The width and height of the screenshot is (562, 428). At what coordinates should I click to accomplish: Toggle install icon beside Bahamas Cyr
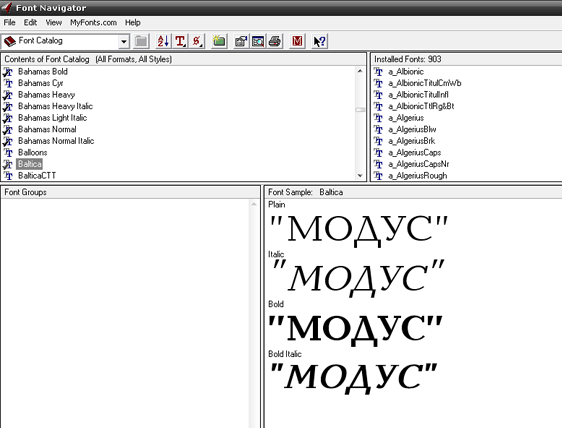pyautogui.click(x=8, y=84)
